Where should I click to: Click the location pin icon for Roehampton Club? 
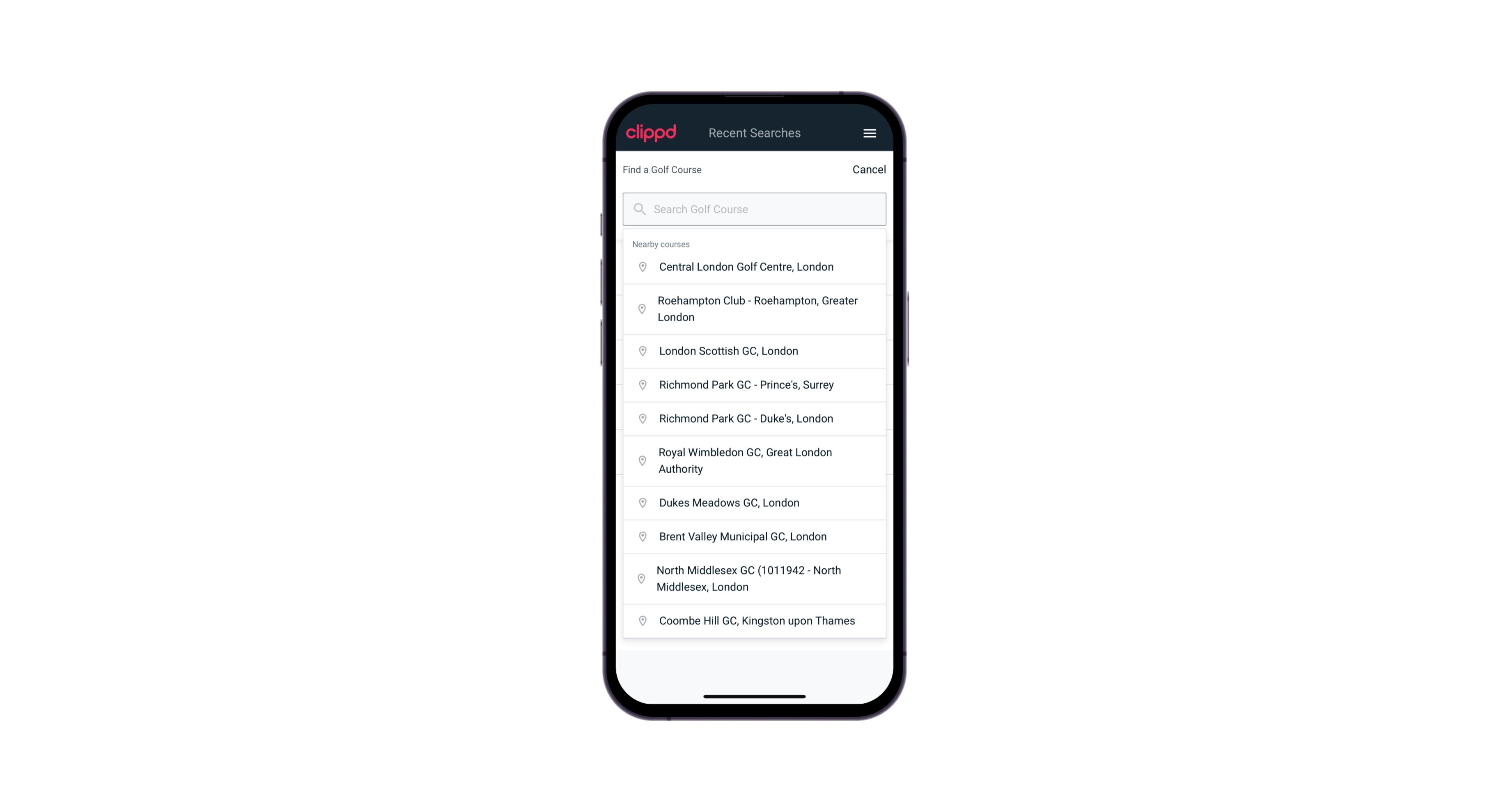tap(641, 309)
